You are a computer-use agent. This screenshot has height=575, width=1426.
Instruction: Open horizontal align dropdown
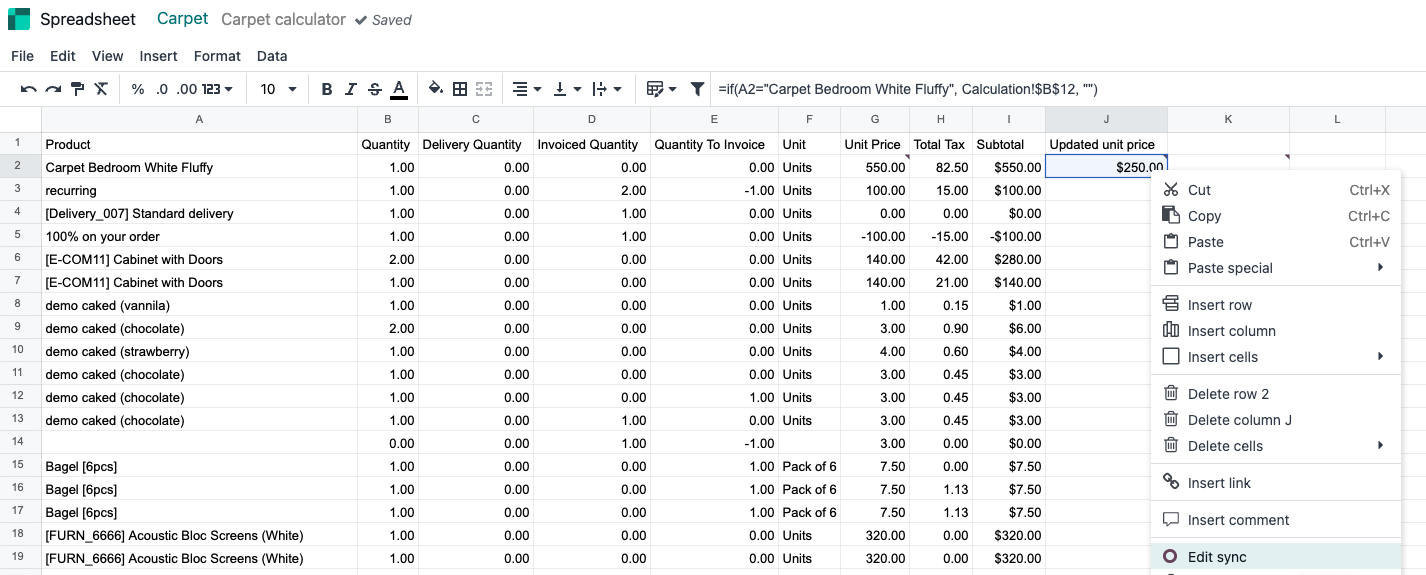click(525, 89)
